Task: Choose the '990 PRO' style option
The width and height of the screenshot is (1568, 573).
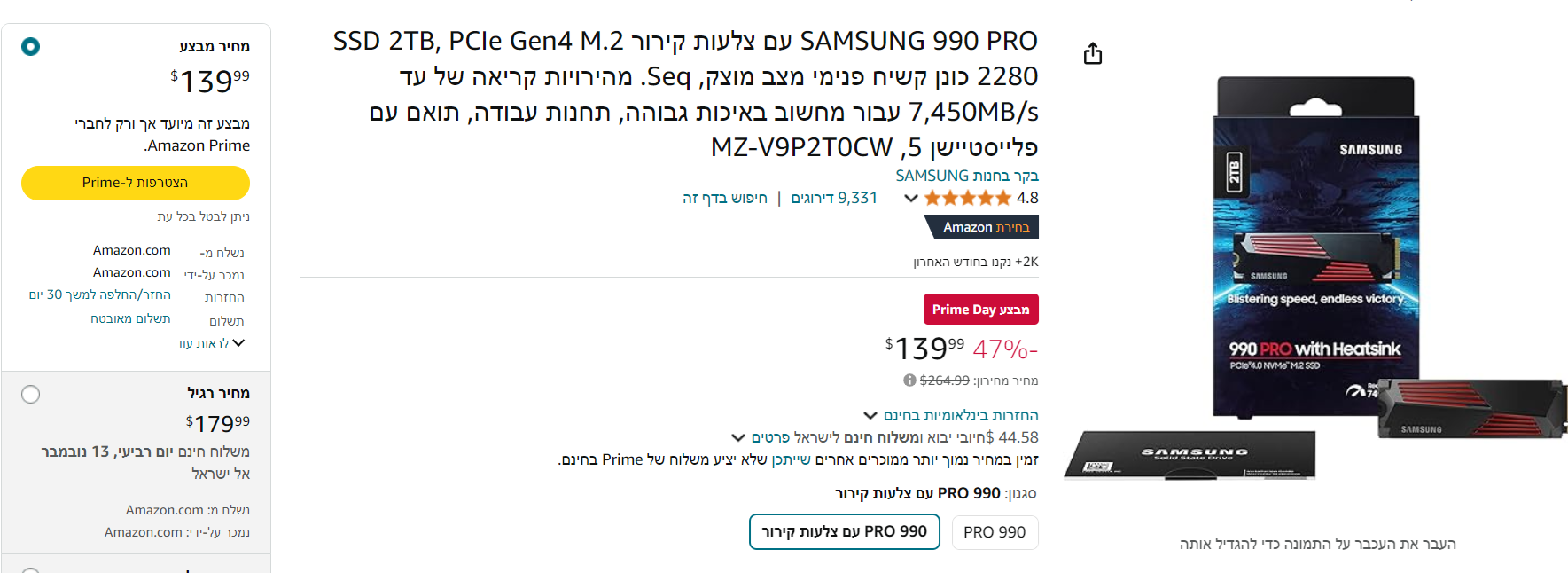Action: [x=995, y=532]
